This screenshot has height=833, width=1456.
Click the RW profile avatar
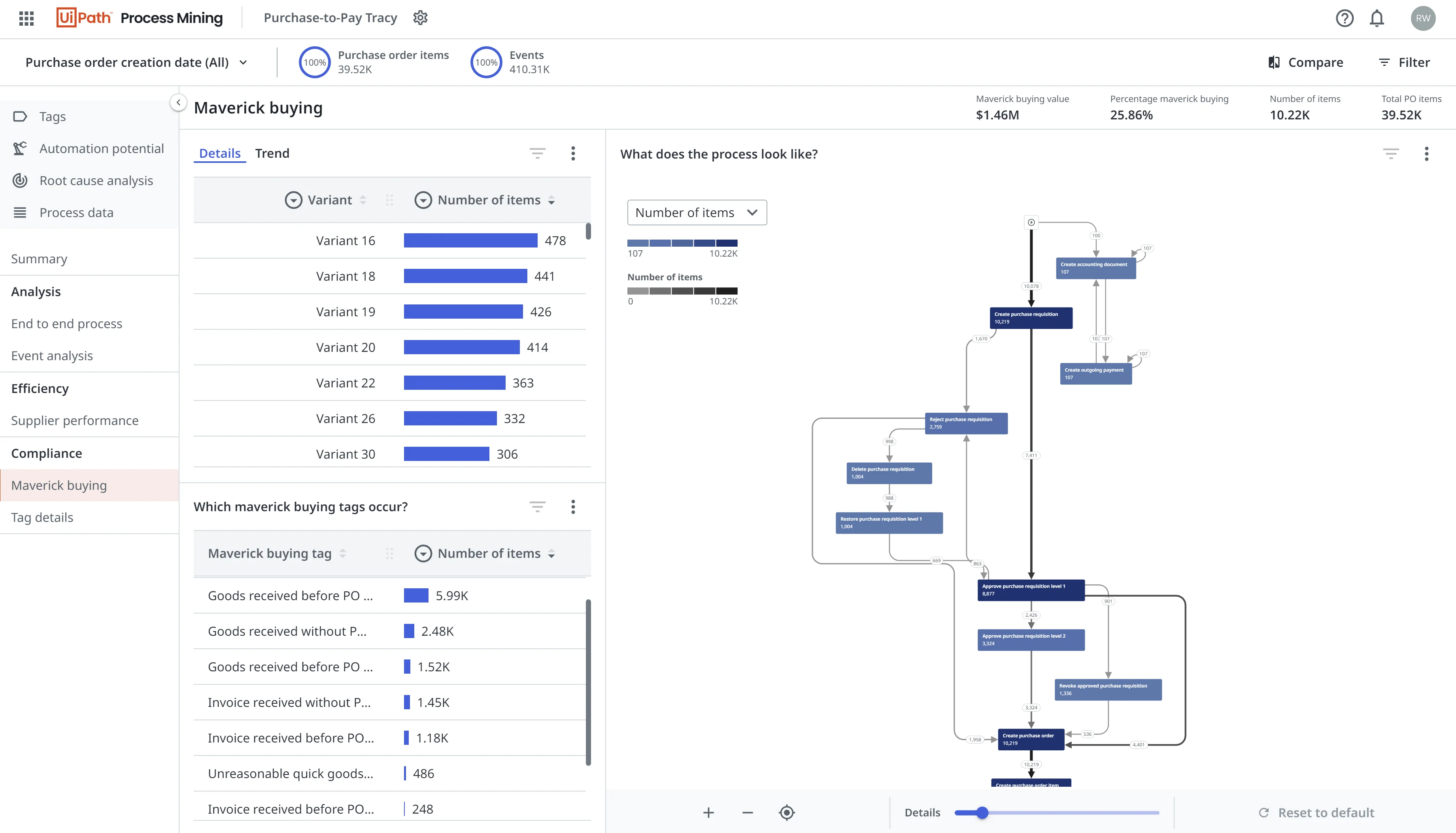click(x=1424, y=18)
